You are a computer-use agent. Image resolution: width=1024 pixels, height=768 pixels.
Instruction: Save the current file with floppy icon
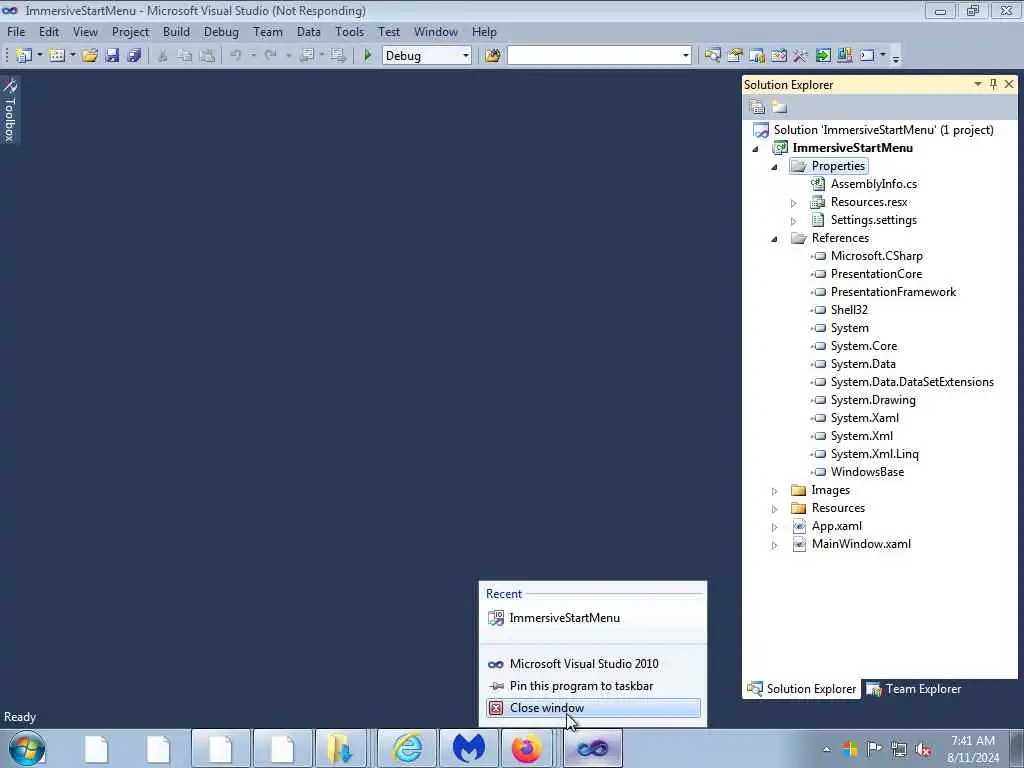pos(112,56)
